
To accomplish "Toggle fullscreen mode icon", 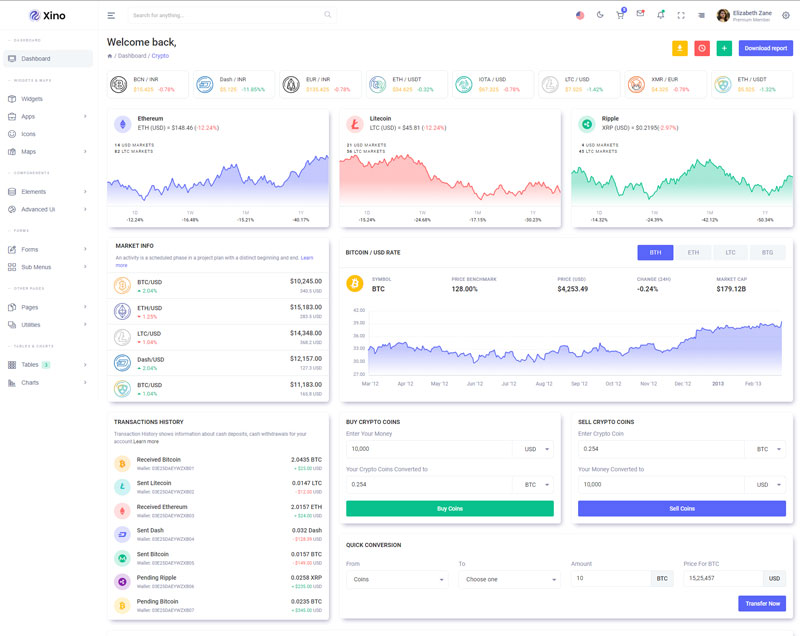I will 681,15.
